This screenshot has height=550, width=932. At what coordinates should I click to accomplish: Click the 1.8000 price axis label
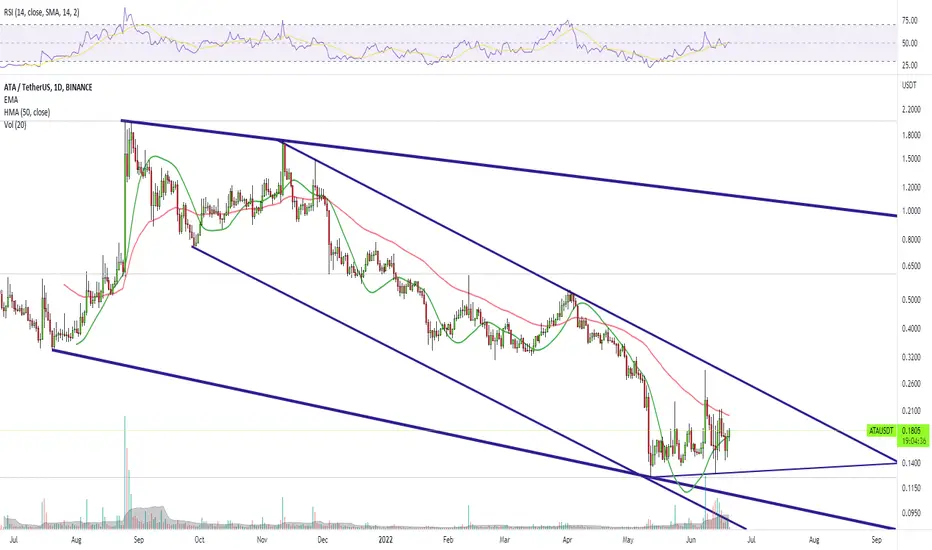click(x=911, y=136)
